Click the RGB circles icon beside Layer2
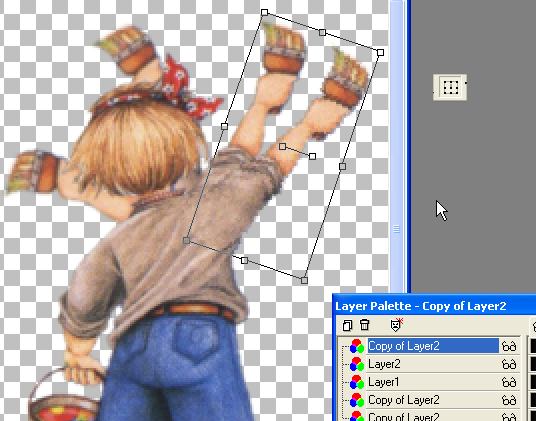 click(357, 364)
